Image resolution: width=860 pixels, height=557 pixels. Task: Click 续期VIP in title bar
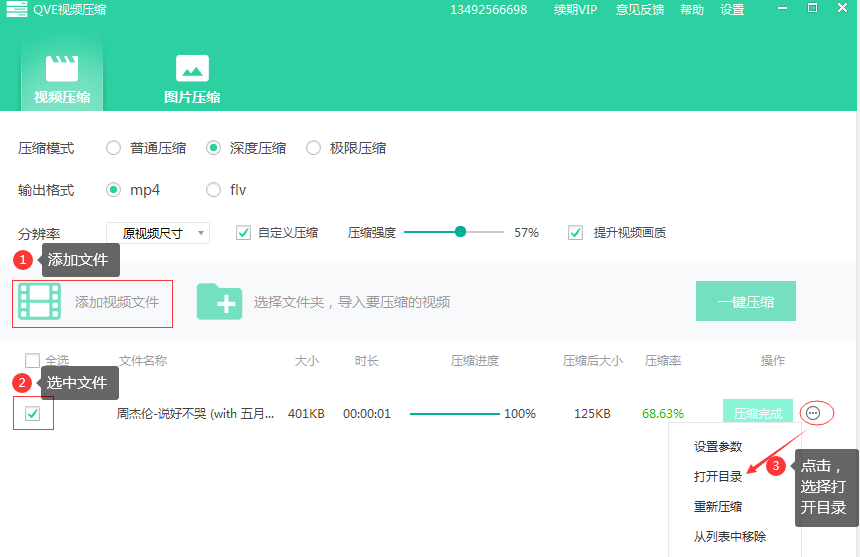point(575,10)
